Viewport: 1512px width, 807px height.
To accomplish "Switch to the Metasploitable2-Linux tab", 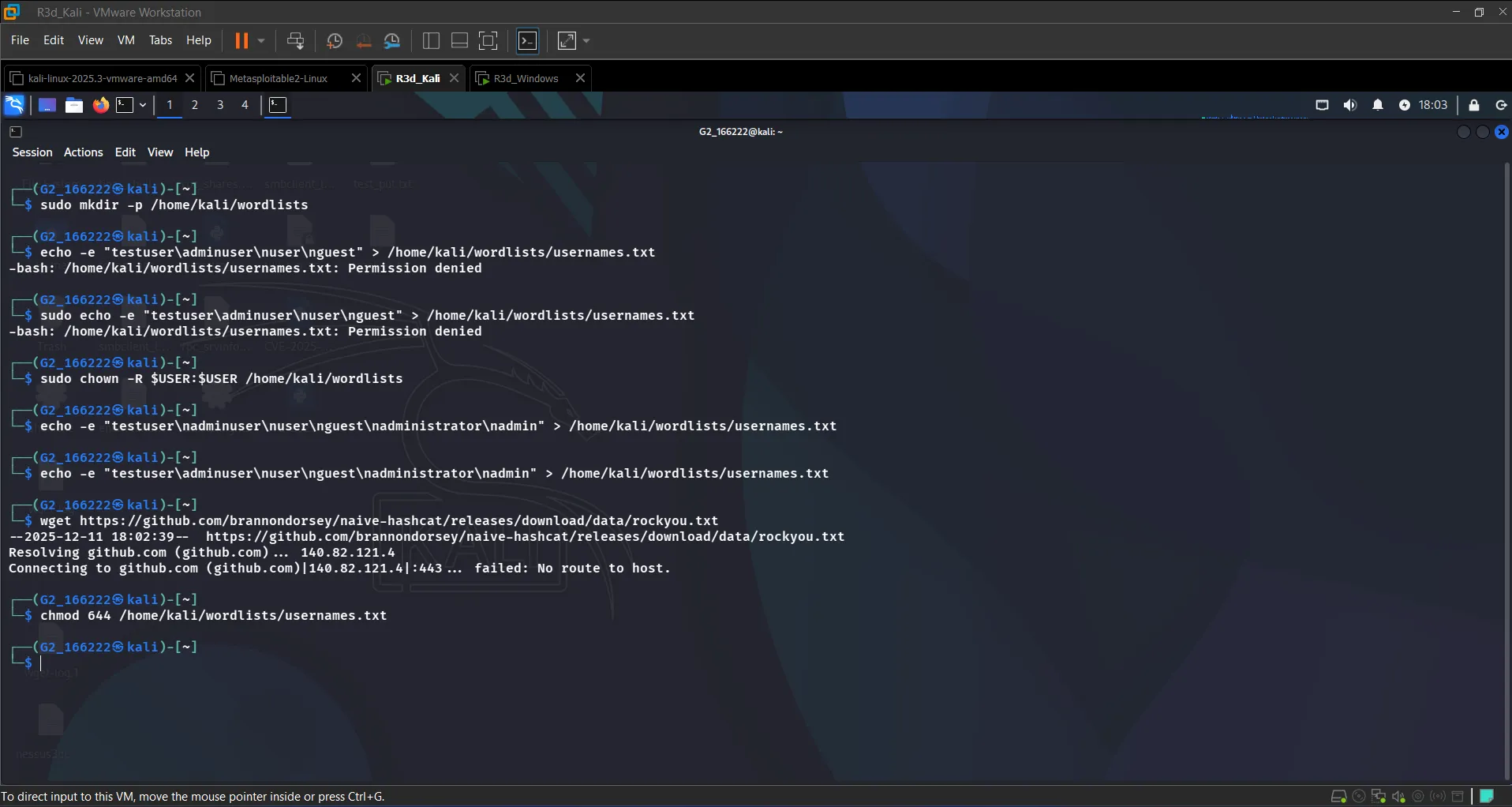I will 278,78.
